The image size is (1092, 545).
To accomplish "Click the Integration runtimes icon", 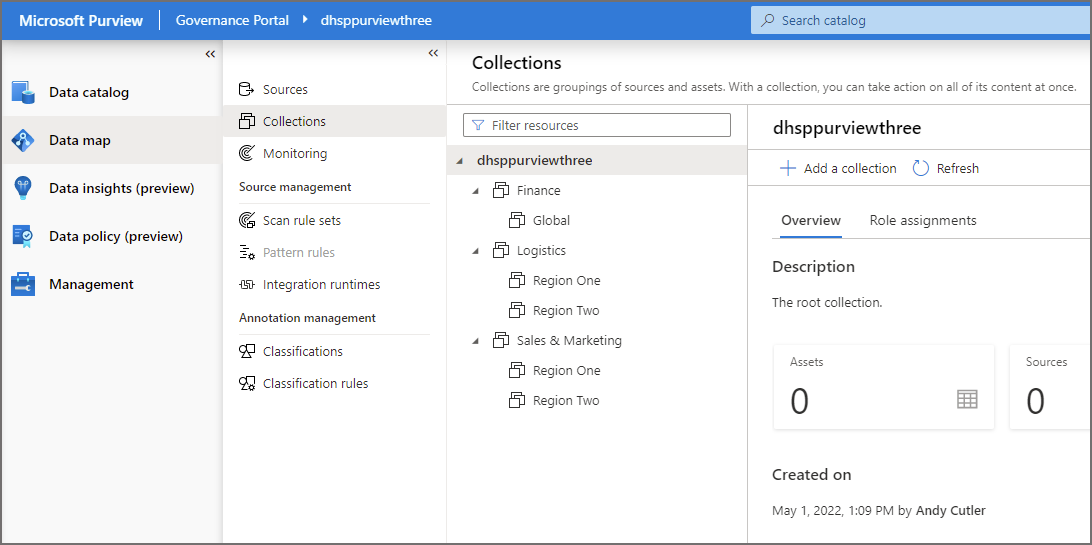I will click(247, 285).
